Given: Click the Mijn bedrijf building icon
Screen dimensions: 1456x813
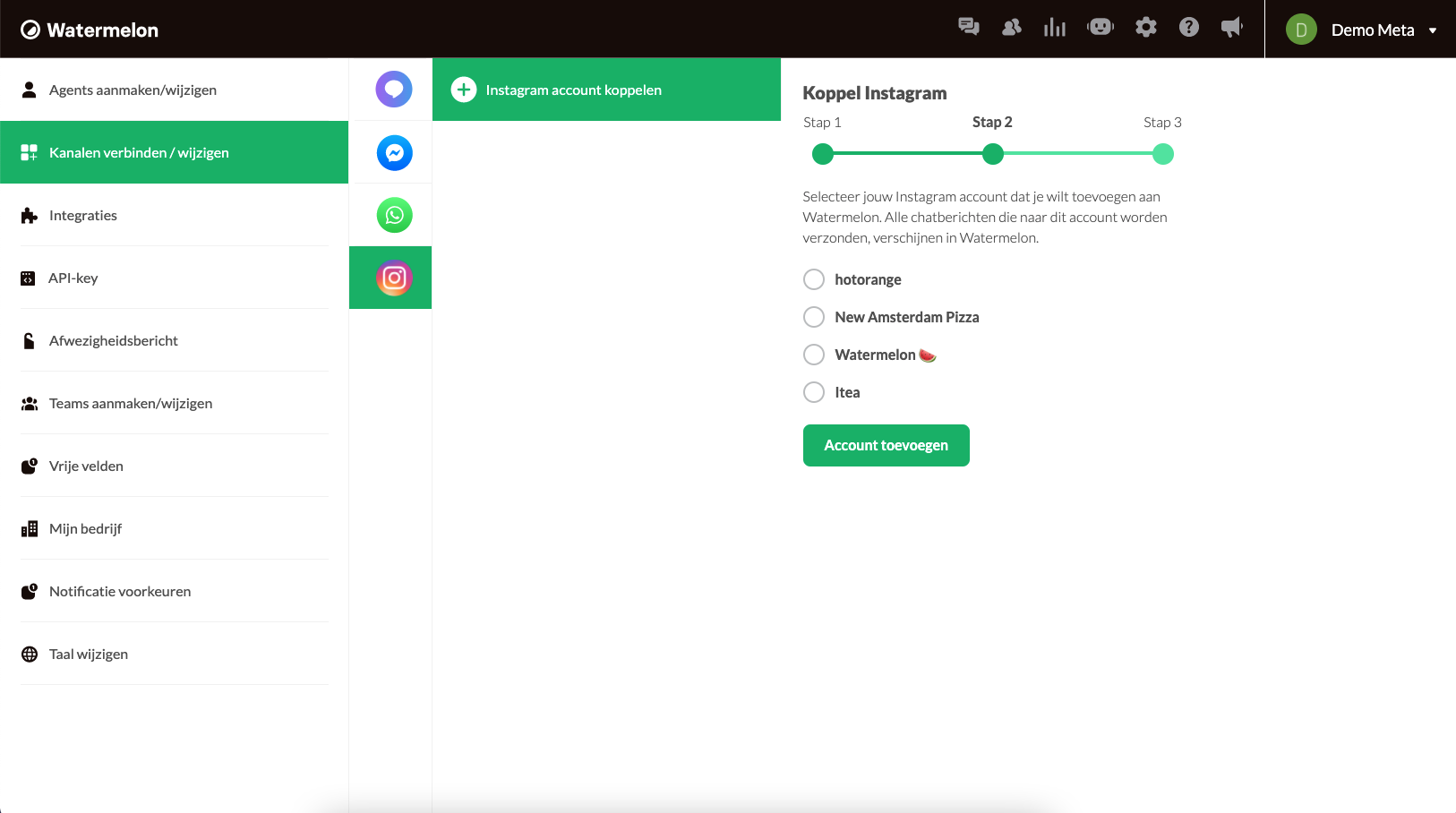Looking at the screenshot, I should tap(30, 529).
